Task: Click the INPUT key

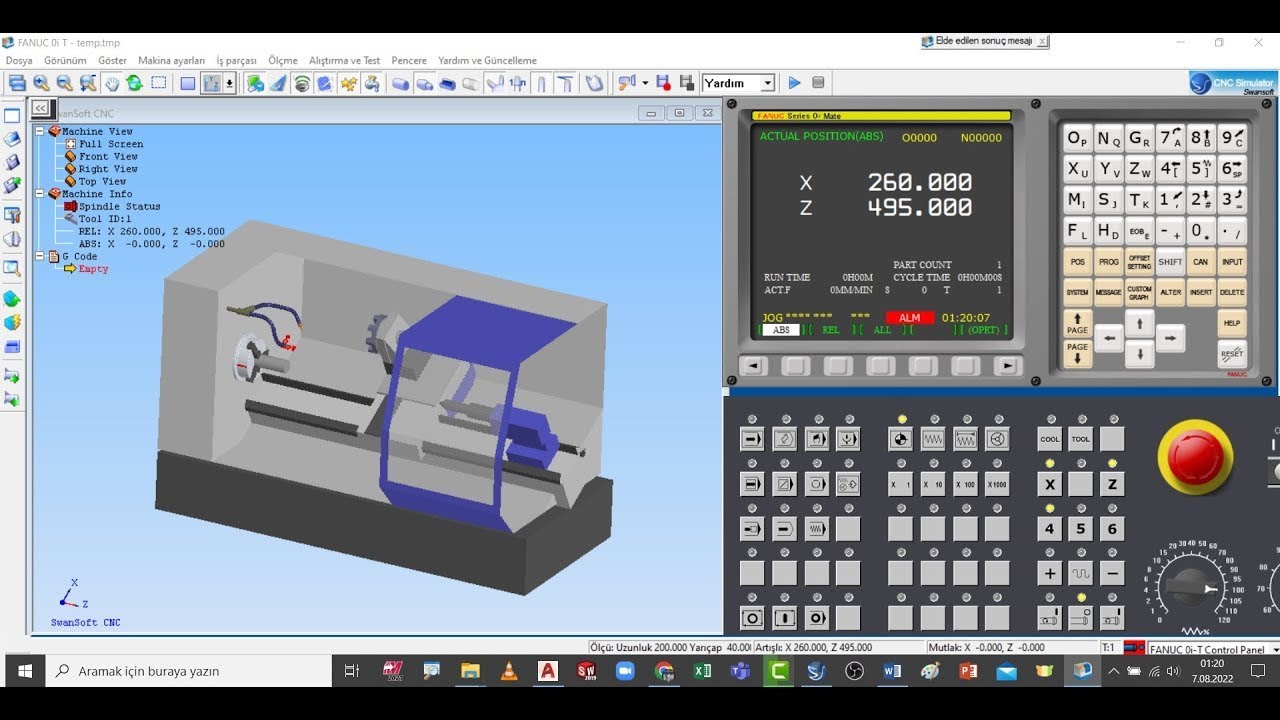Action: (x=1232, y=262)
